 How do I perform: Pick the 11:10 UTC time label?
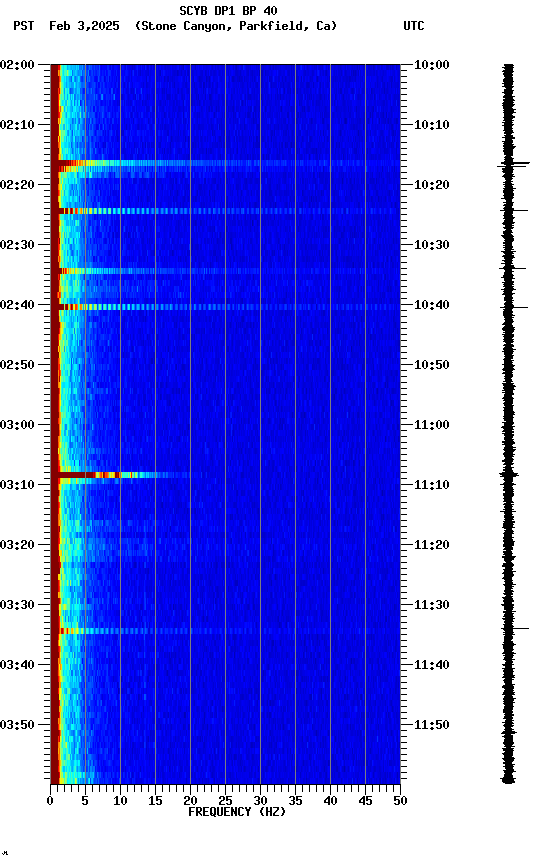pyautogui.click(x=431, y=485)
